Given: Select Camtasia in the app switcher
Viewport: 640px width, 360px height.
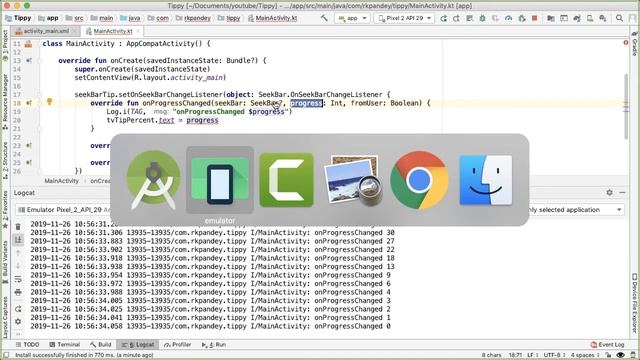Looking at the screenshot, I should click(286, 180).
